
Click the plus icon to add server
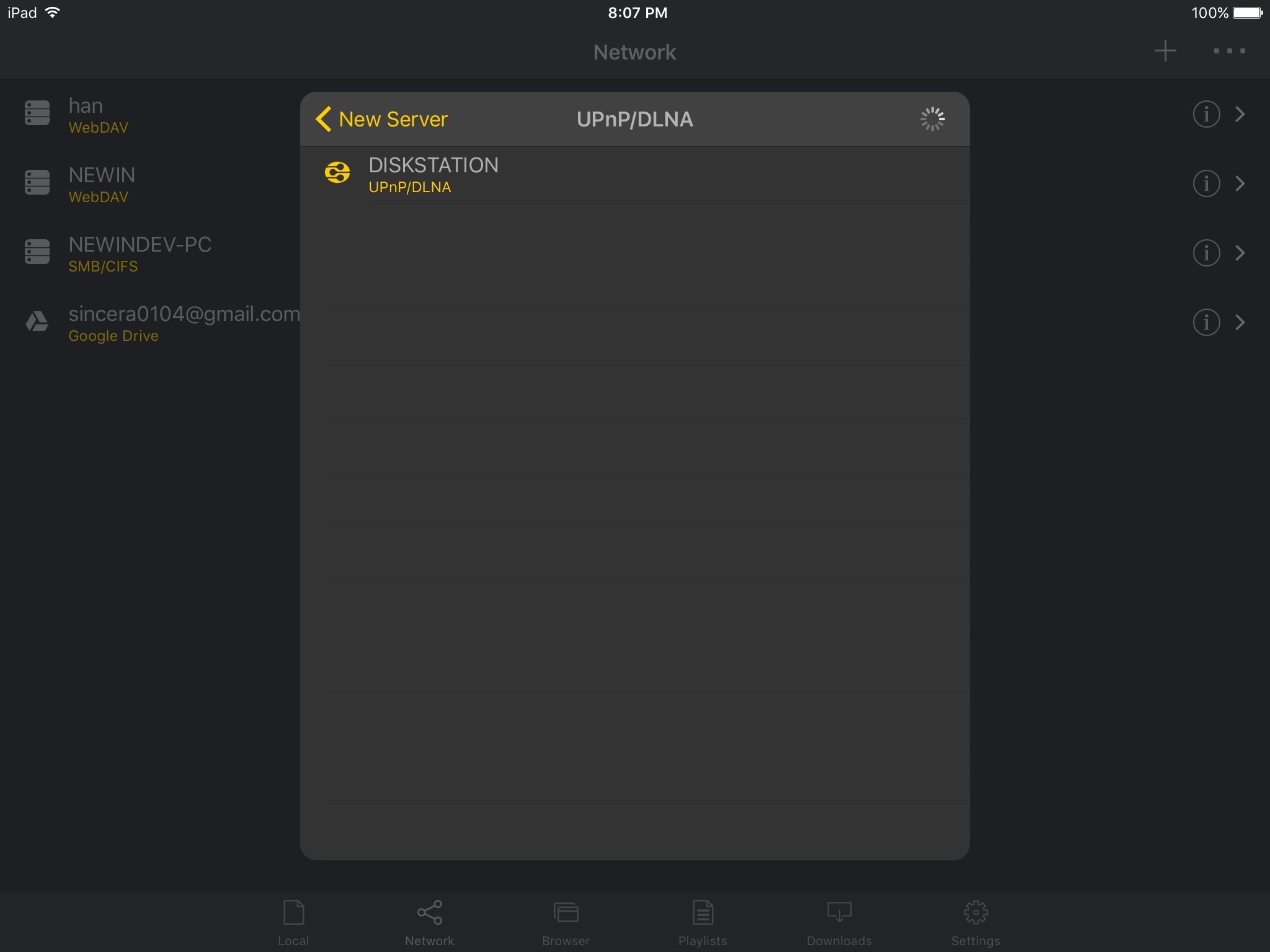click(1165, 51)
